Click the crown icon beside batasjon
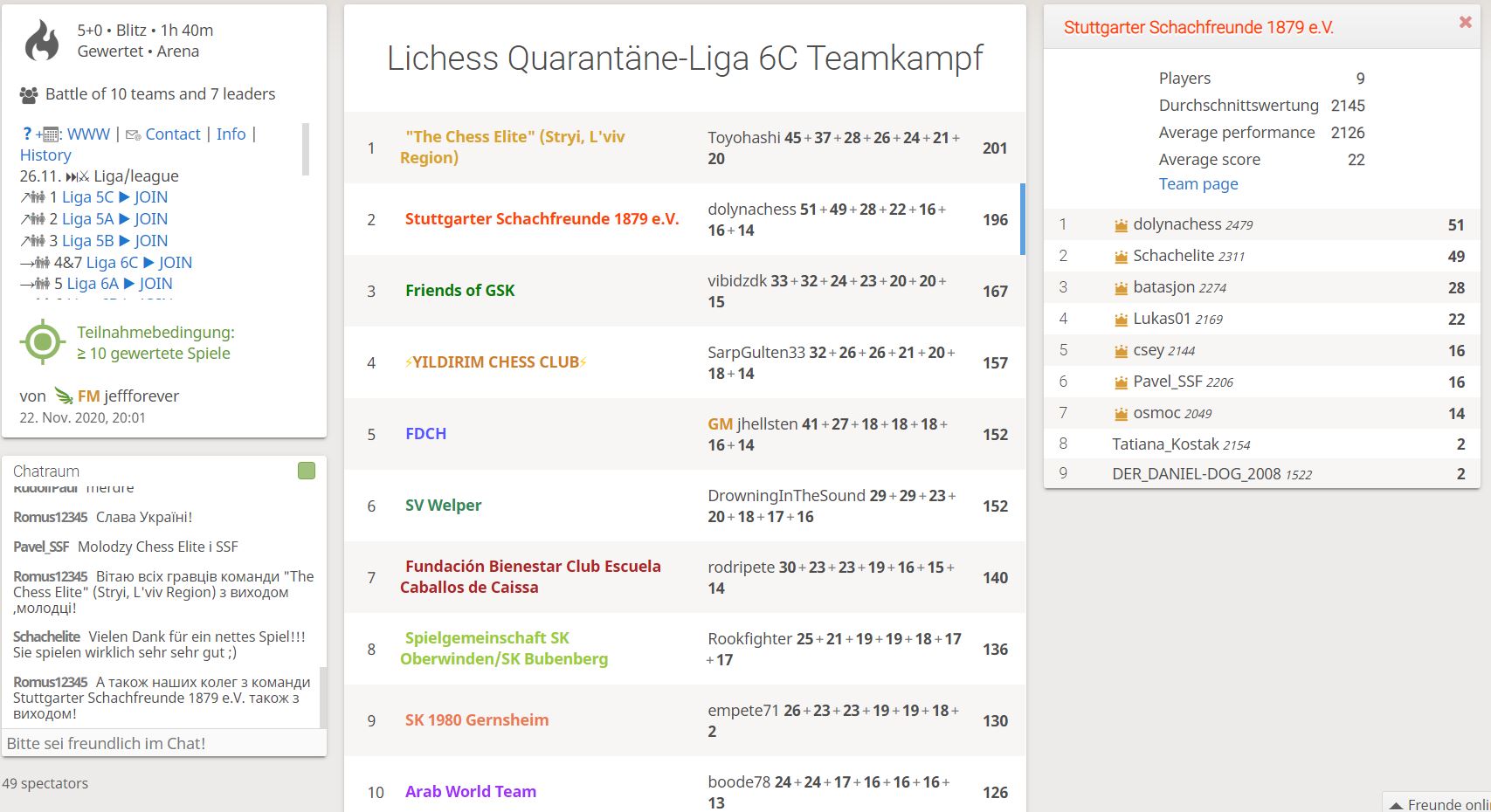1491x812 pixels. coord(1121,288)
